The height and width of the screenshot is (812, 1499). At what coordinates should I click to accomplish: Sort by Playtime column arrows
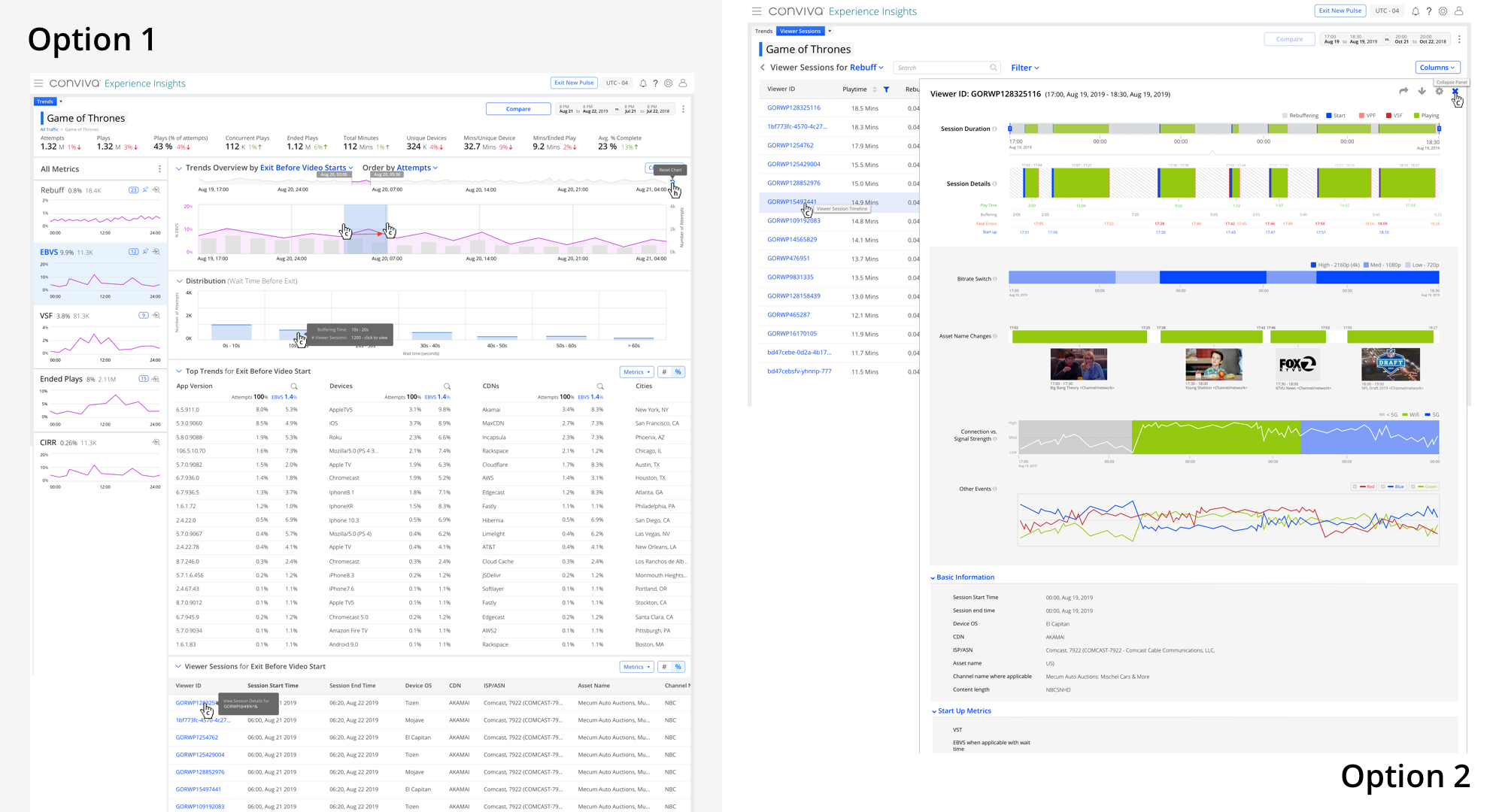click(874, 89)
